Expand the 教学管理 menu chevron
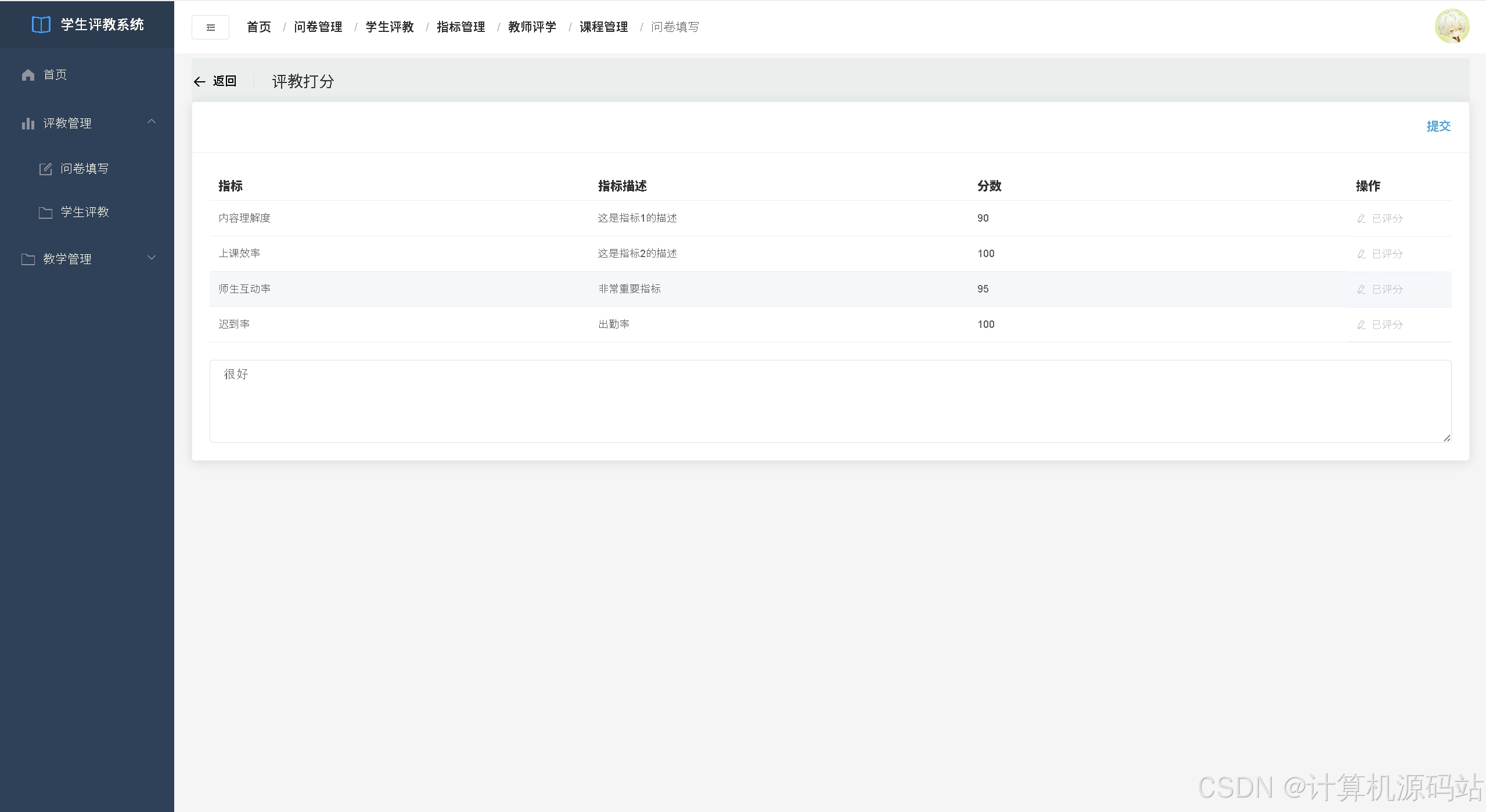This screenshot has width=1486, height=812. 152,258
